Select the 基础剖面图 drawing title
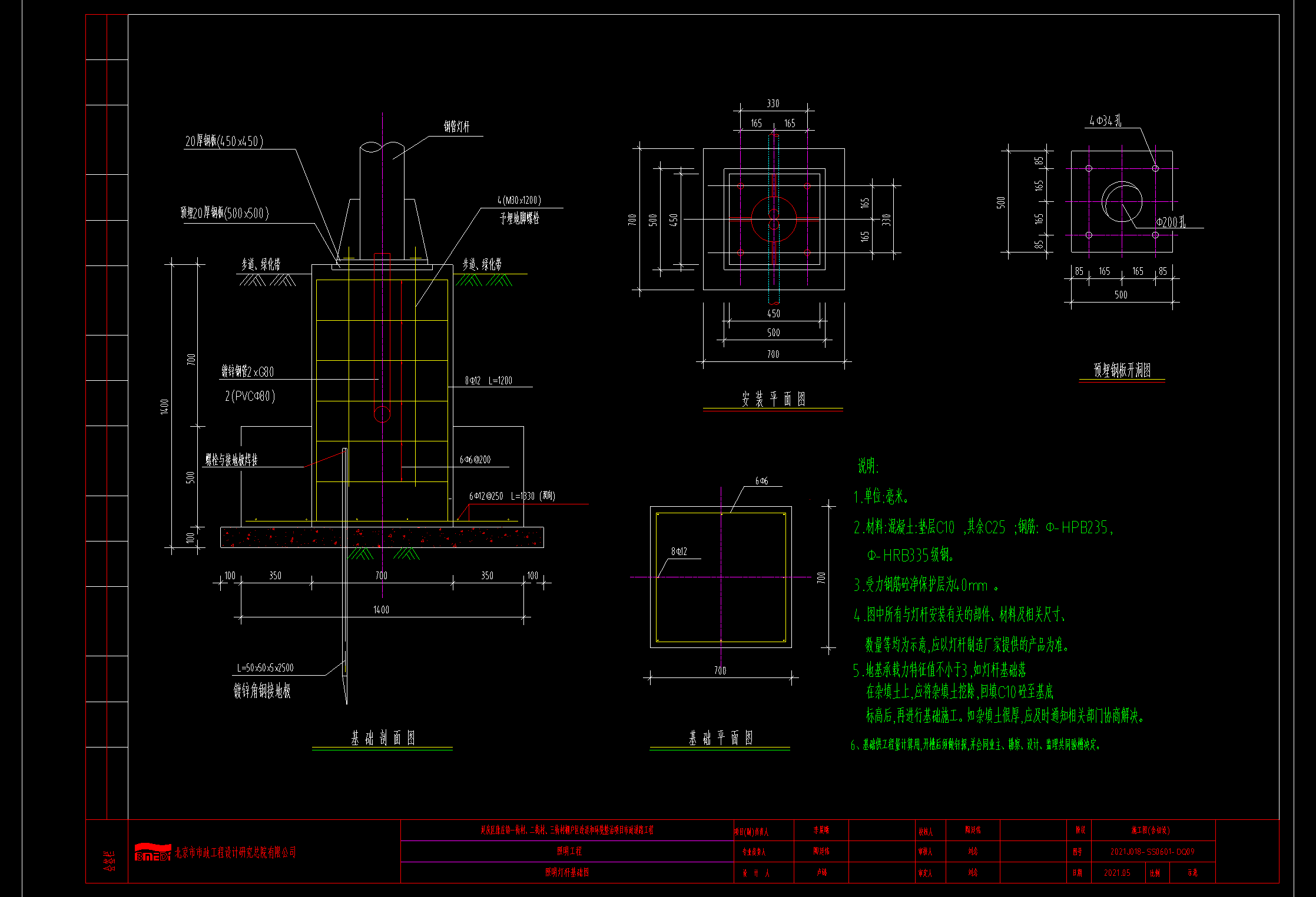The width and height of the screenshot is (1316, 897). 383,738
